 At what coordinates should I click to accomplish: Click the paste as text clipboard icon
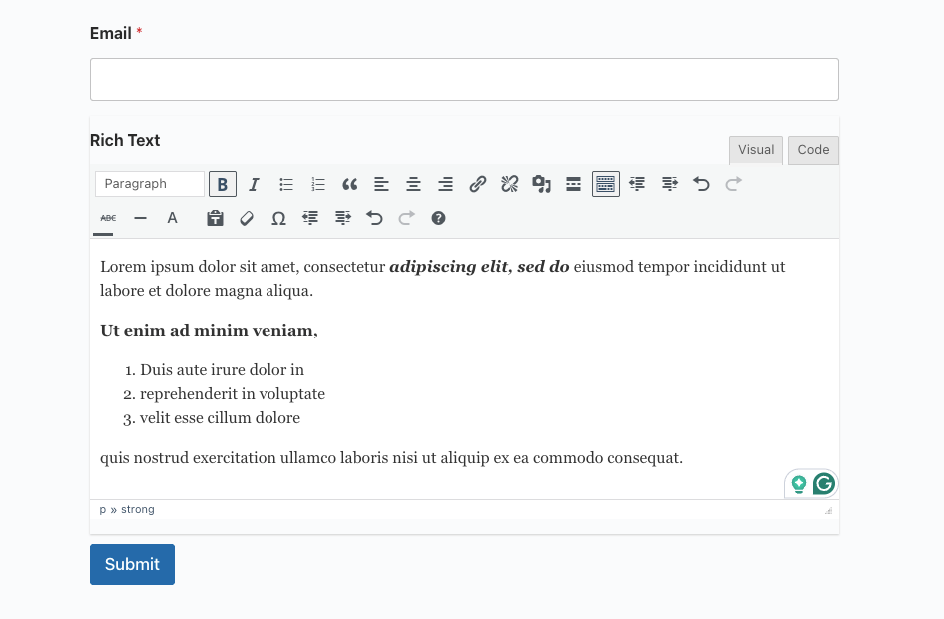point(215,218)
